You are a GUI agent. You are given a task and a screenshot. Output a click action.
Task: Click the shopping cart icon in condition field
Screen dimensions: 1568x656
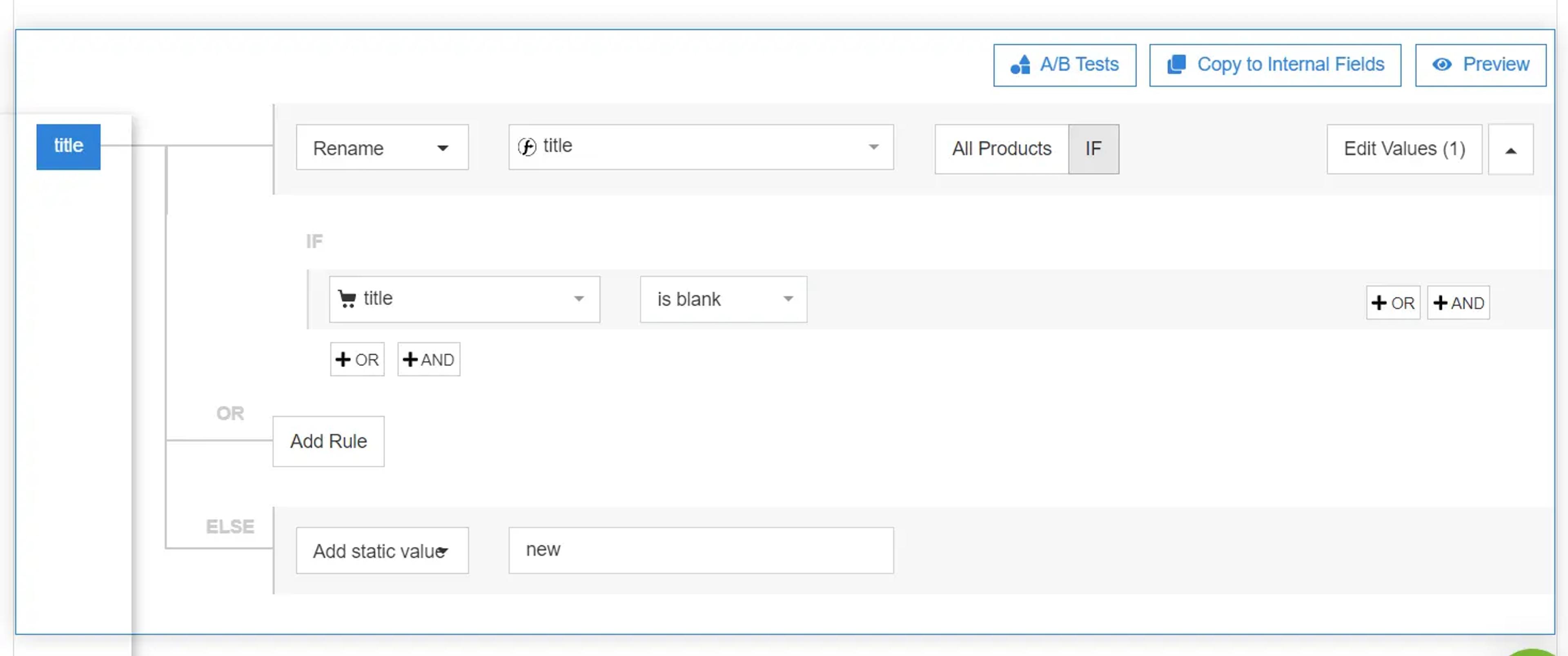(347, 299)
